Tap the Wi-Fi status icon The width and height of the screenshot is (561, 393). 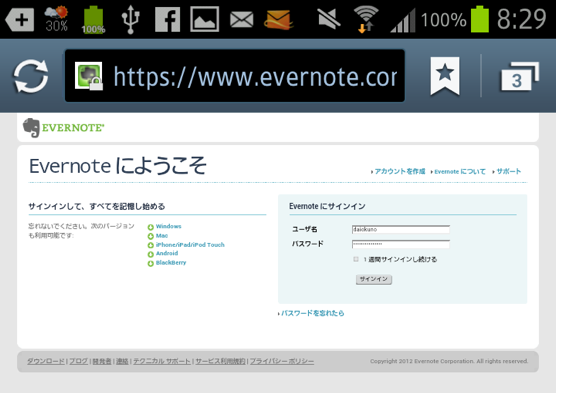[366, 19]
